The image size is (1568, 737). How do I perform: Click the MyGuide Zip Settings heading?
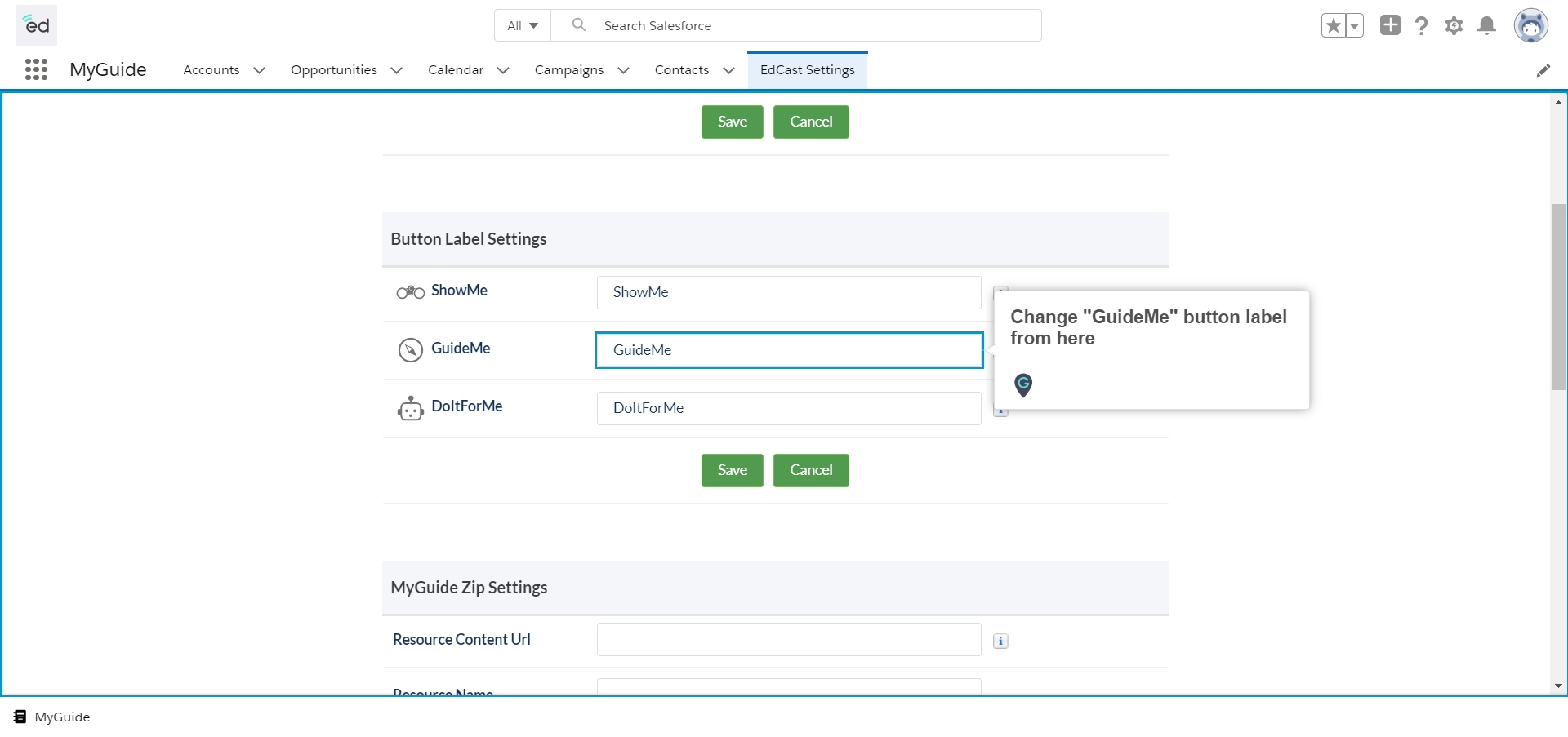click(469, 588)
